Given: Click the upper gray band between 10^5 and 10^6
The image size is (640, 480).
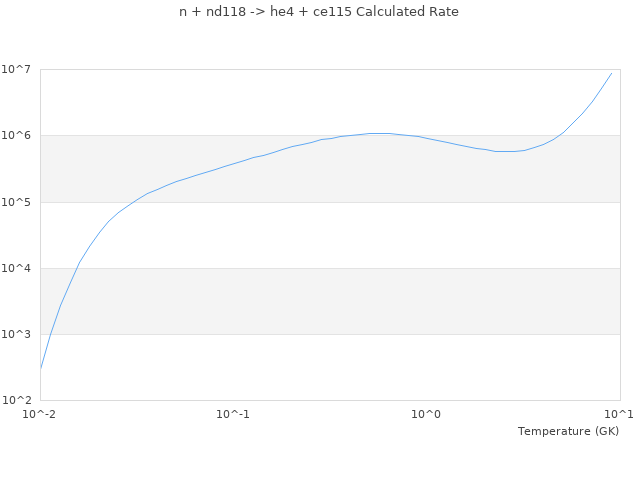Looking at the screenshot, I should pos(330,180).
